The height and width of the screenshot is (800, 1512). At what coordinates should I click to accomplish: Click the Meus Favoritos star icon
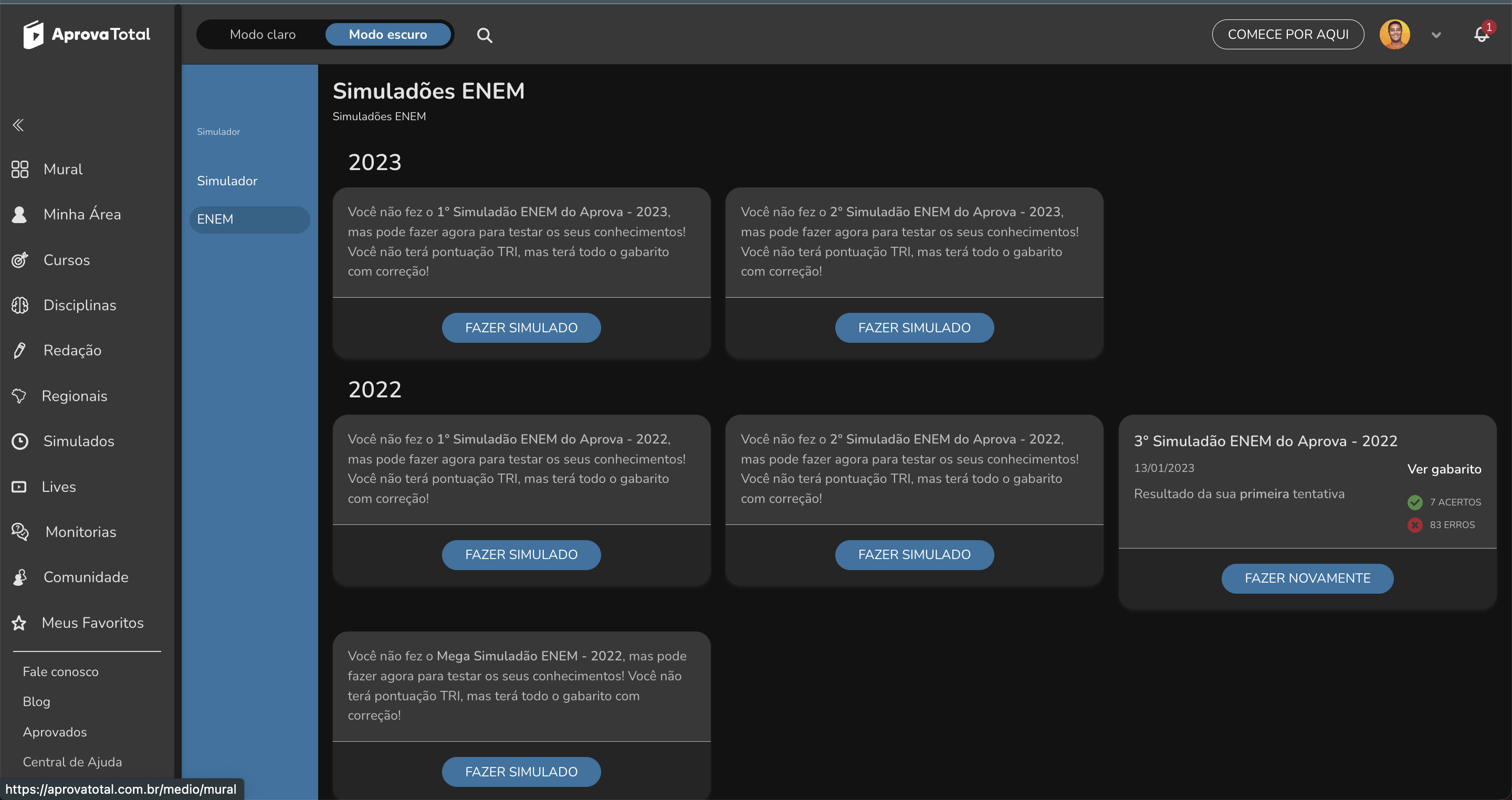coord(19,623)
